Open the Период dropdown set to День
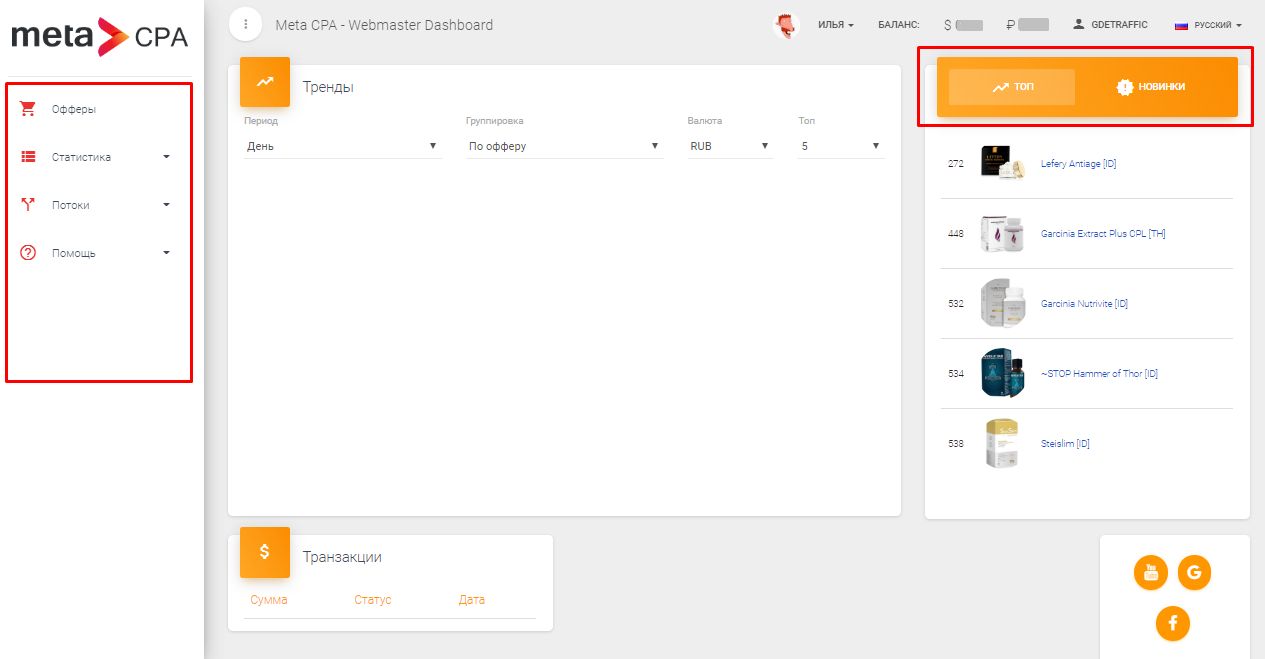This screenshot has height=659, width=1265. [x=342, y=146]
